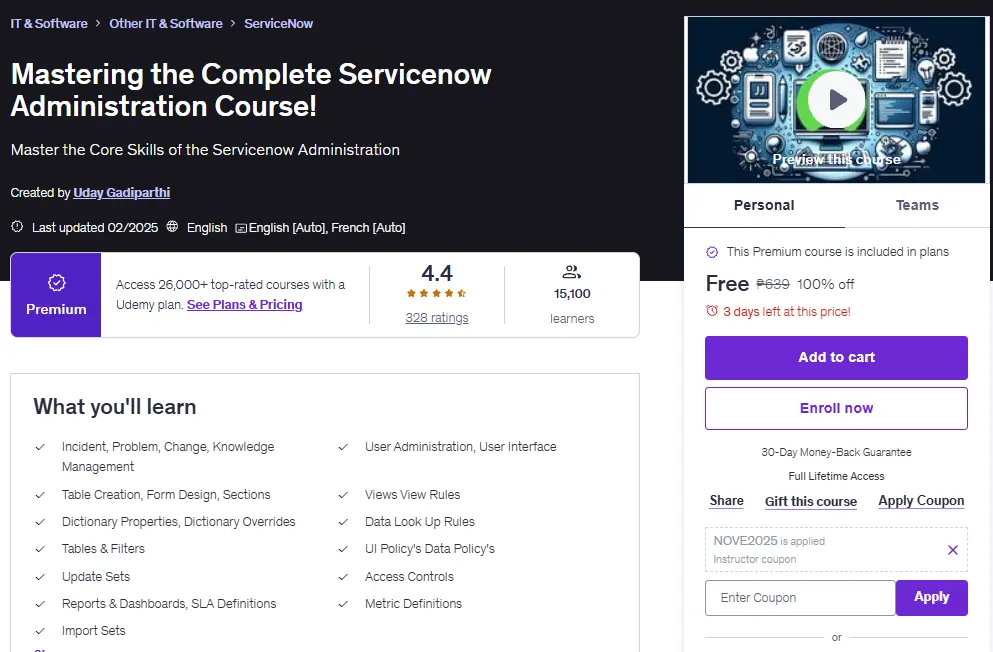Open See Plans & Pricing link
This screenshot has width=993, height=652.
(244, 304)
